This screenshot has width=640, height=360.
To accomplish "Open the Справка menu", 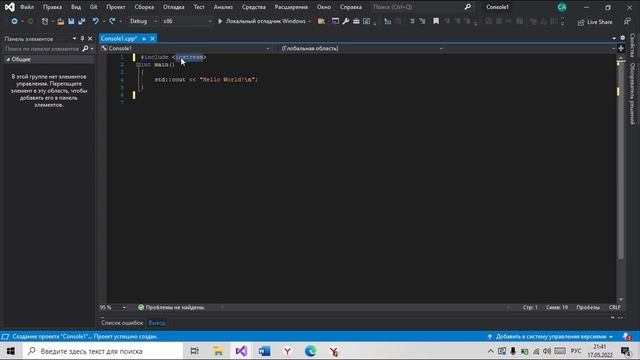I will pos(351,7).
